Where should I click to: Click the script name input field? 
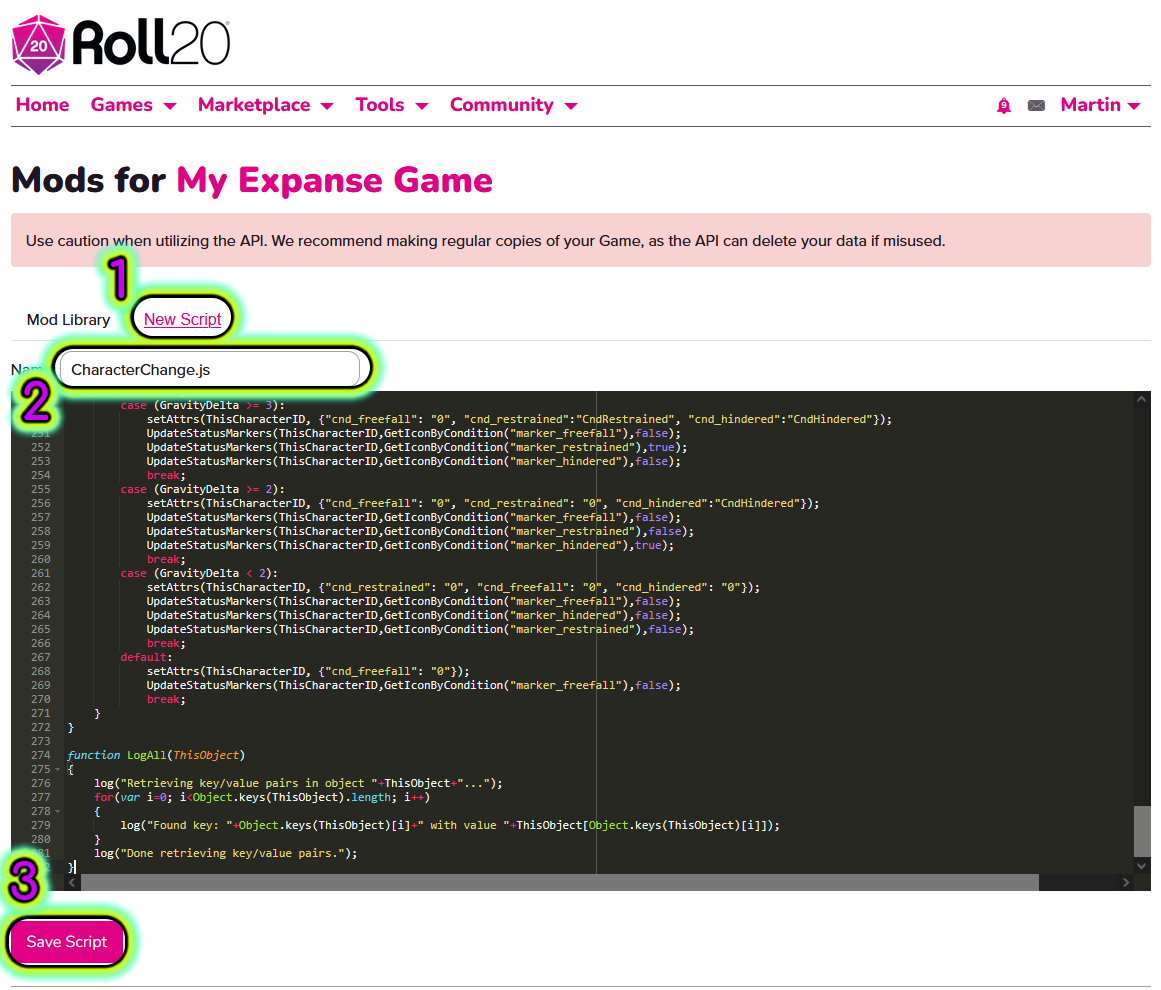coord(210,369)
